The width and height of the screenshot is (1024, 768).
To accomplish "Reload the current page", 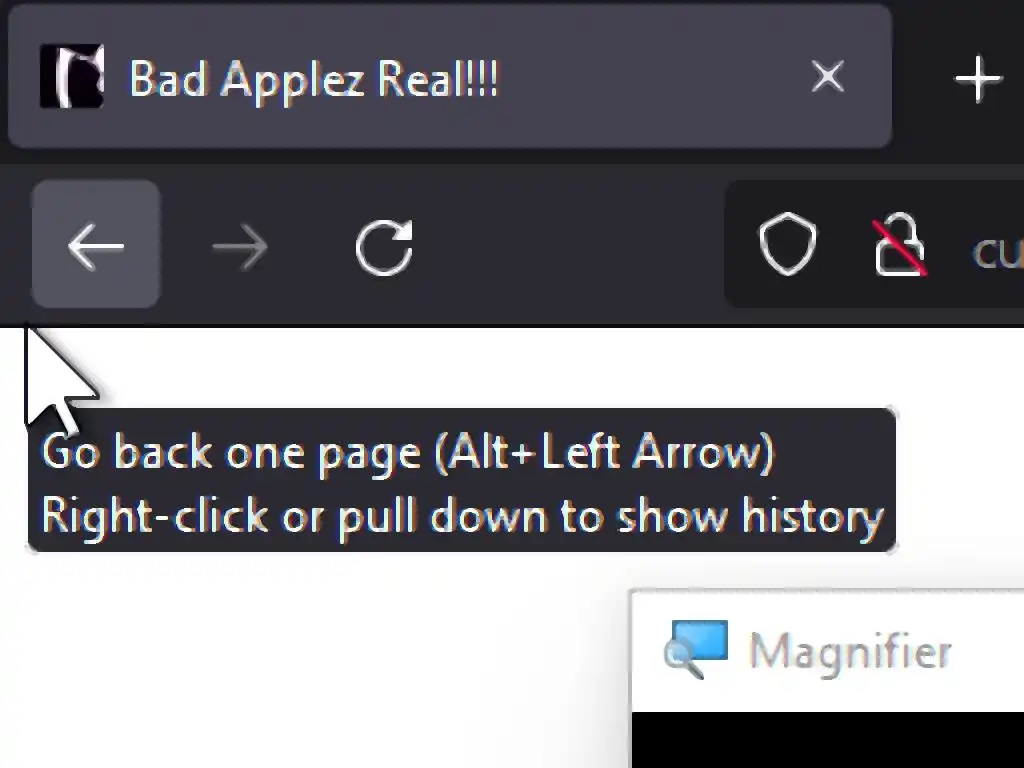I will pyautogui.click(x=384, y=246).
